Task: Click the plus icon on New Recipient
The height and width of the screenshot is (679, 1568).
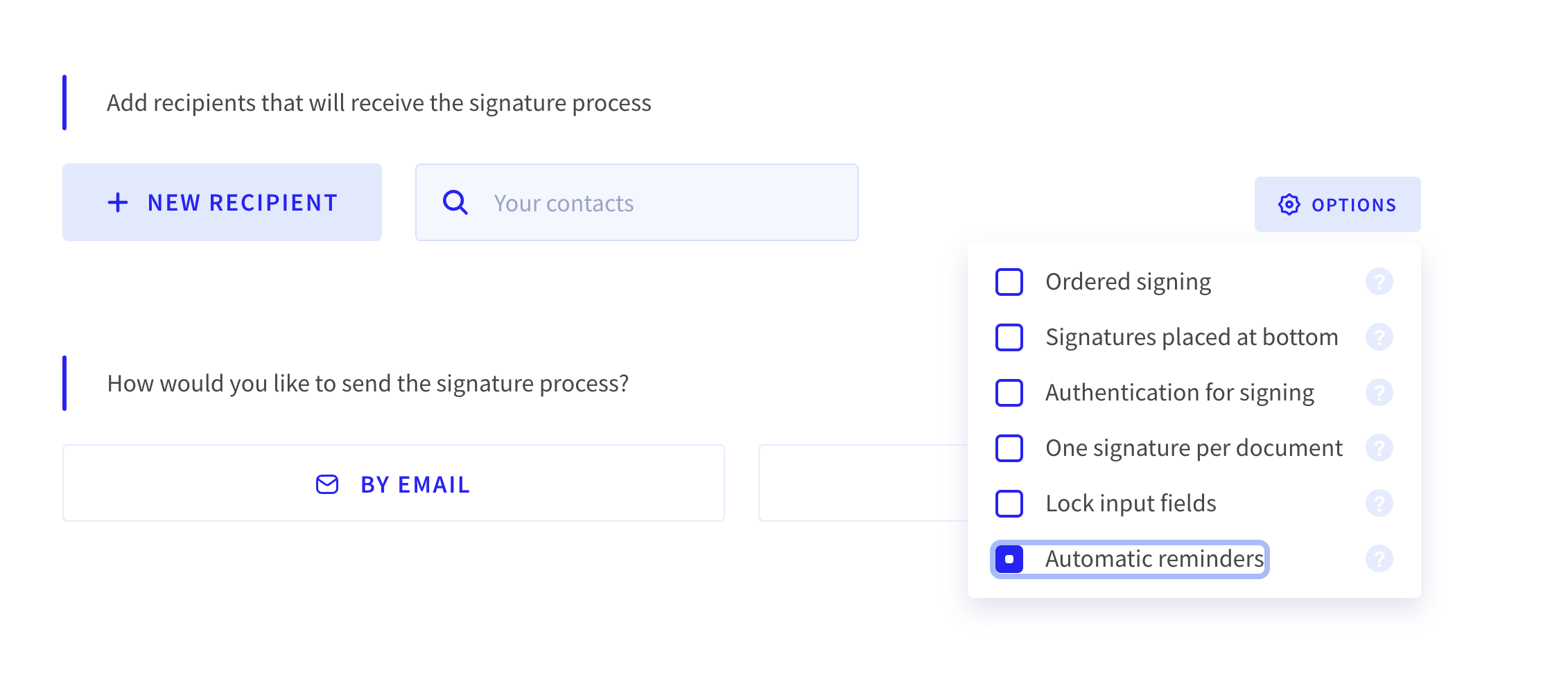Action: [x=118, y=202]
